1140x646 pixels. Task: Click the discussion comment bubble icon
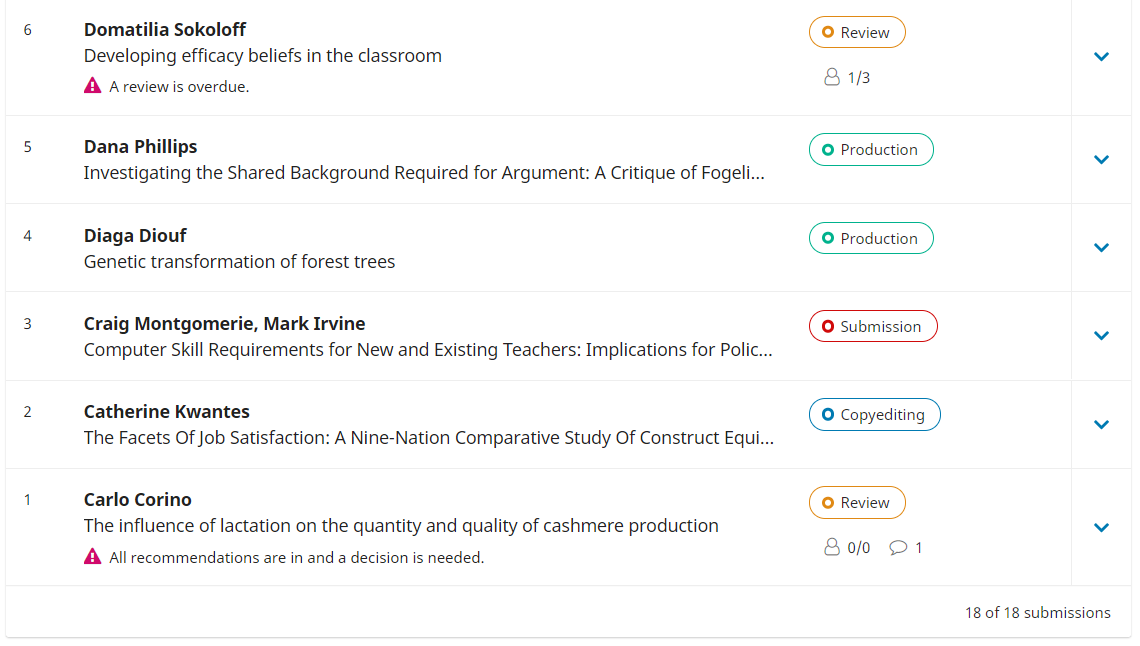(898, 547)
